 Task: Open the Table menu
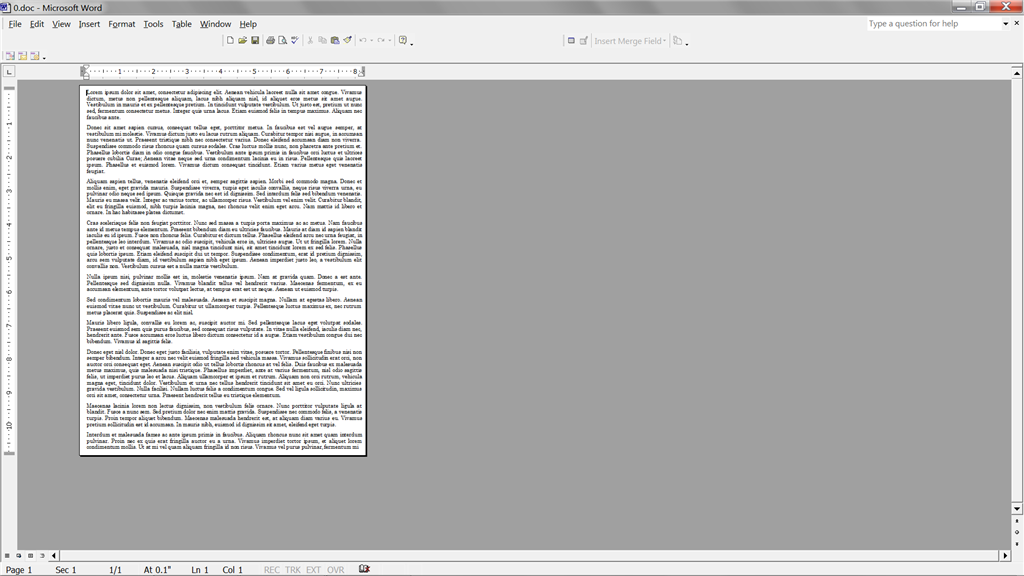pyautogui.click(x=182, y=24)
